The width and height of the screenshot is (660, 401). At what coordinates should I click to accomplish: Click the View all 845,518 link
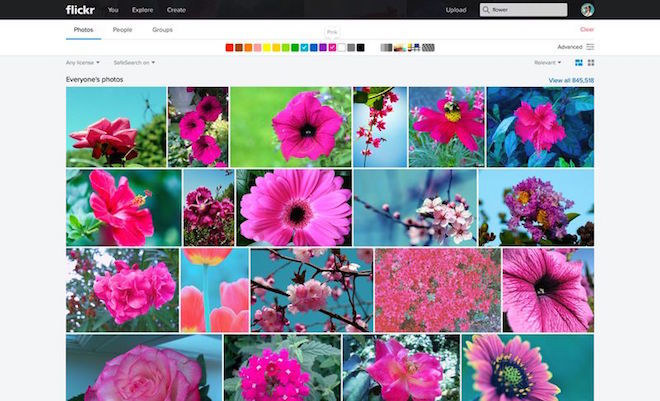[571, 80]
